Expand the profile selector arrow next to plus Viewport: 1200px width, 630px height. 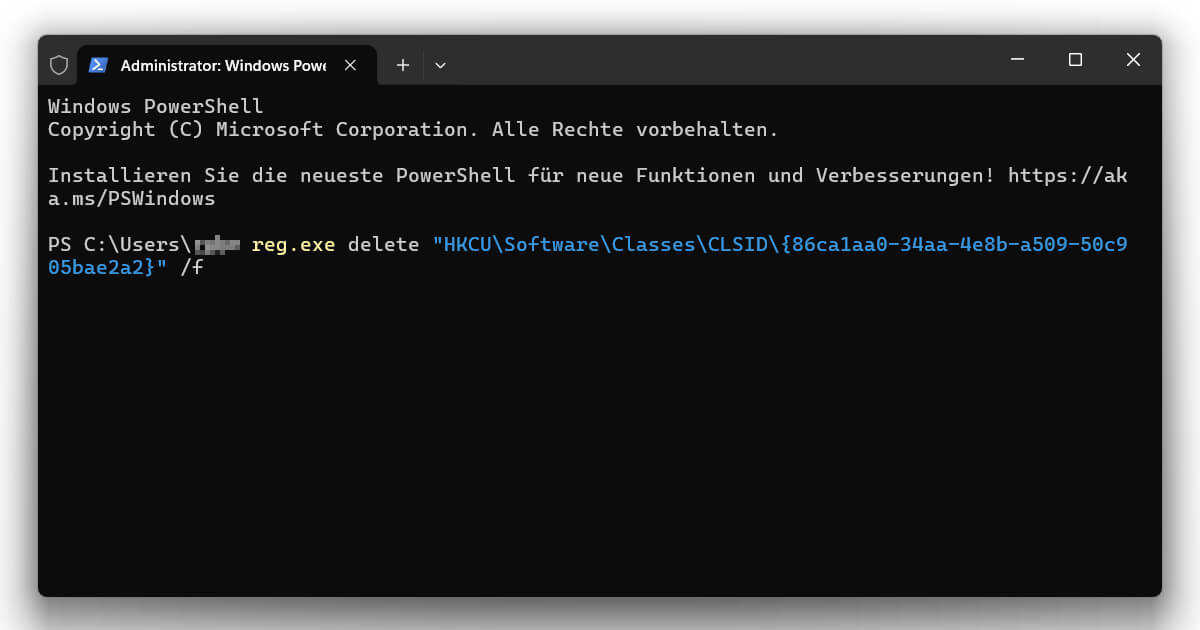440,64
